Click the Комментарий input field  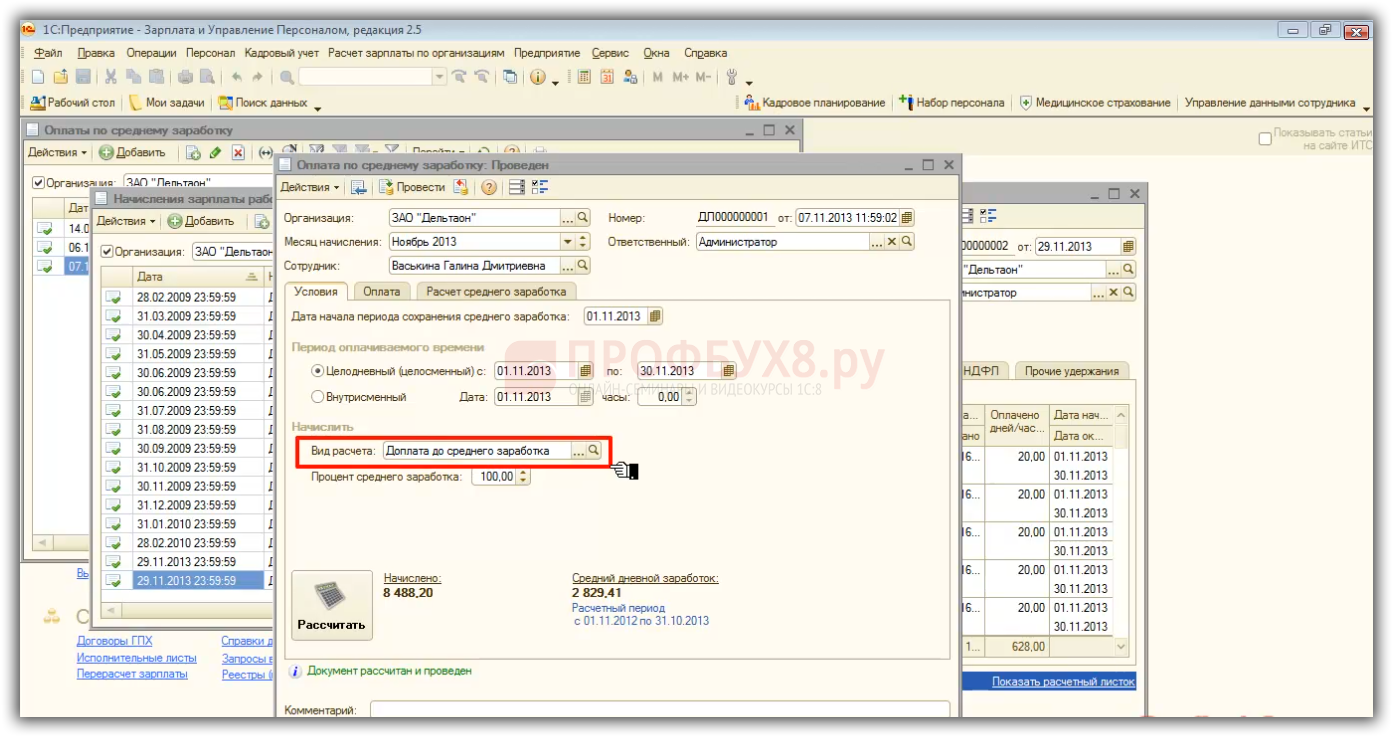[660, 710]
